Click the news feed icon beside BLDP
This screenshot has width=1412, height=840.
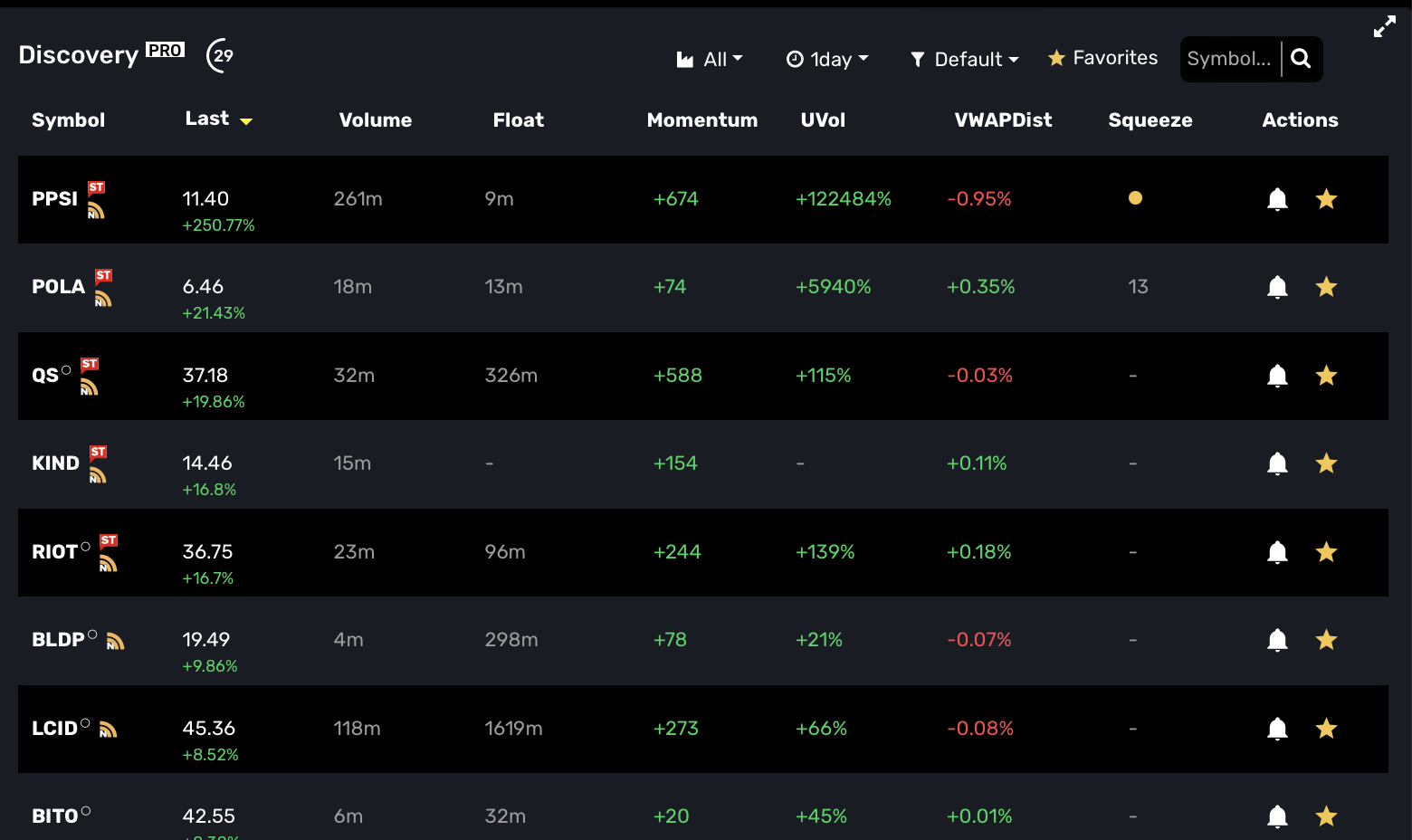115,642
